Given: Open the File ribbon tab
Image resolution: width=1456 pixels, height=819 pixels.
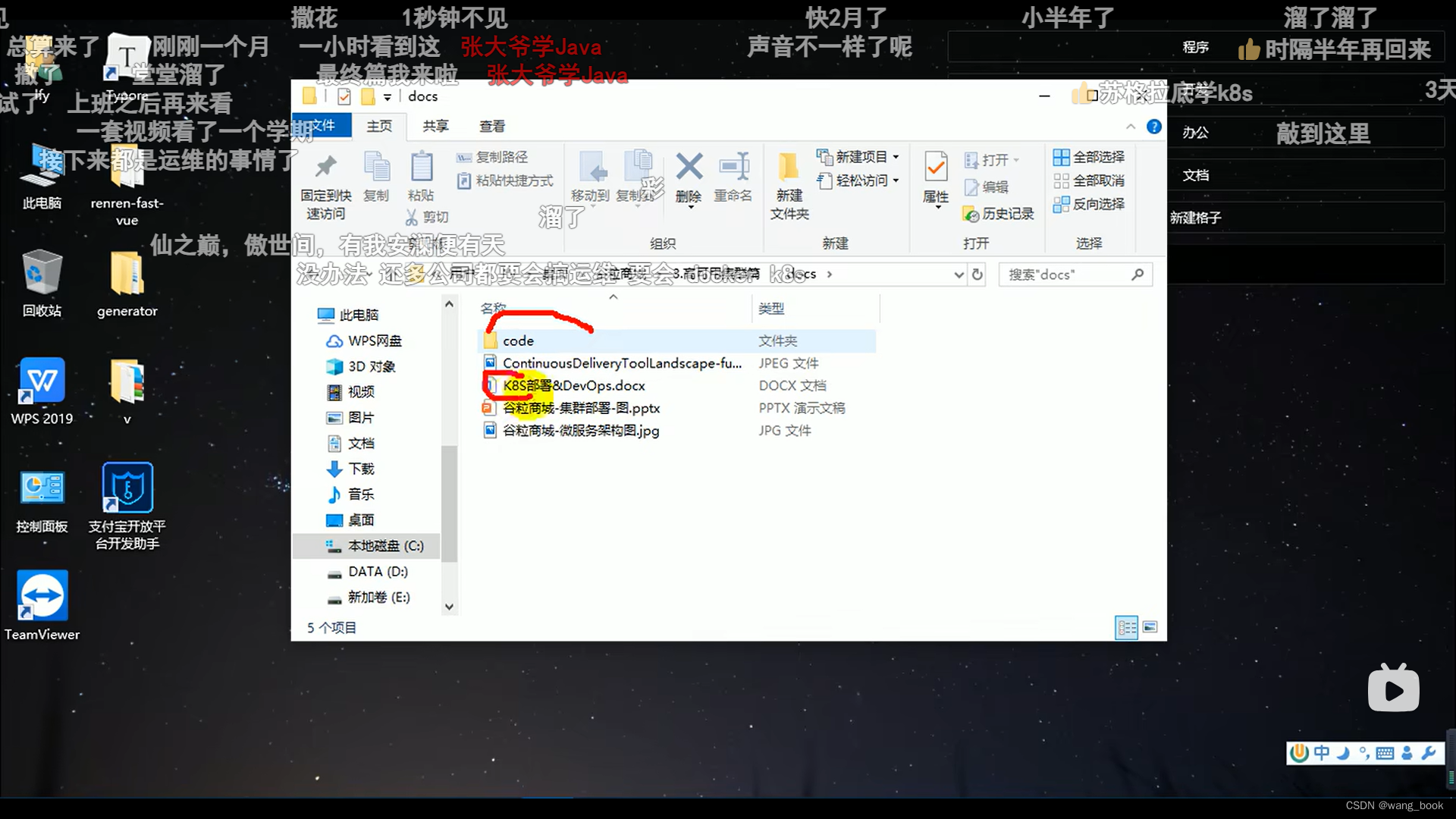Looking at the screenshot, I should pyautogui.click(x=322, y=125).
